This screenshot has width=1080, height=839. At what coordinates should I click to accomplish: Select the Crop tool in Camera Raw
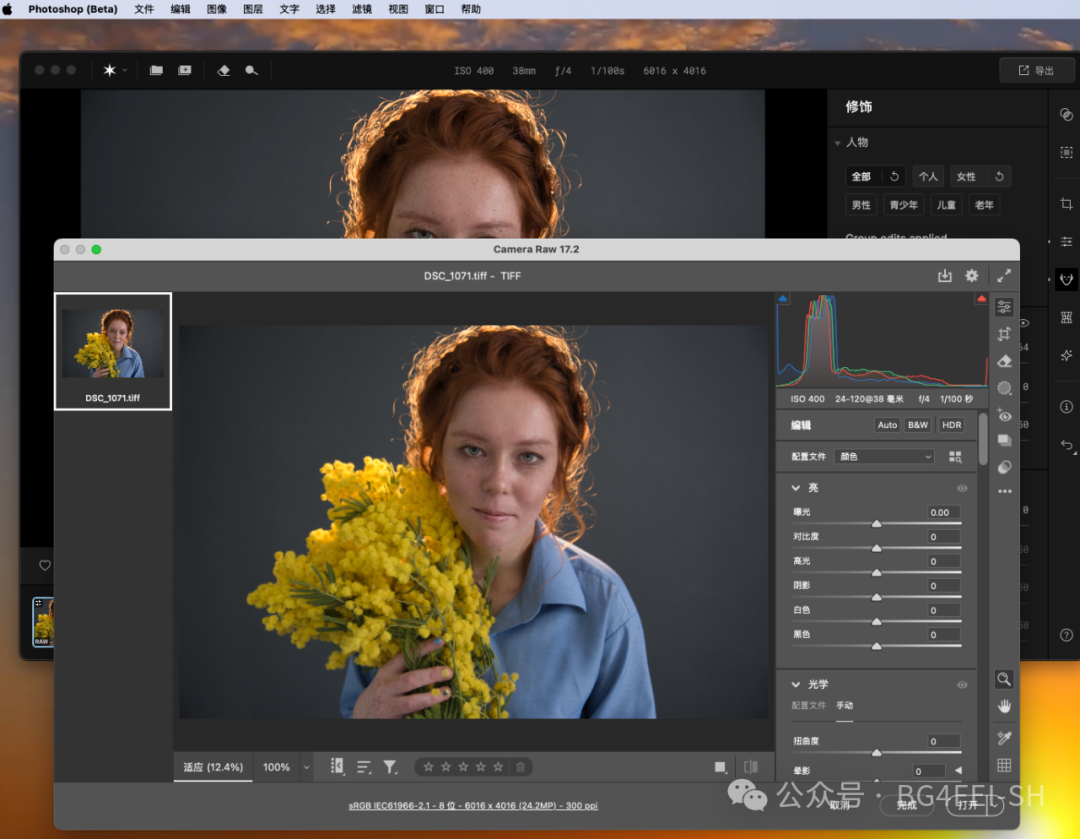coord(1004,334)
